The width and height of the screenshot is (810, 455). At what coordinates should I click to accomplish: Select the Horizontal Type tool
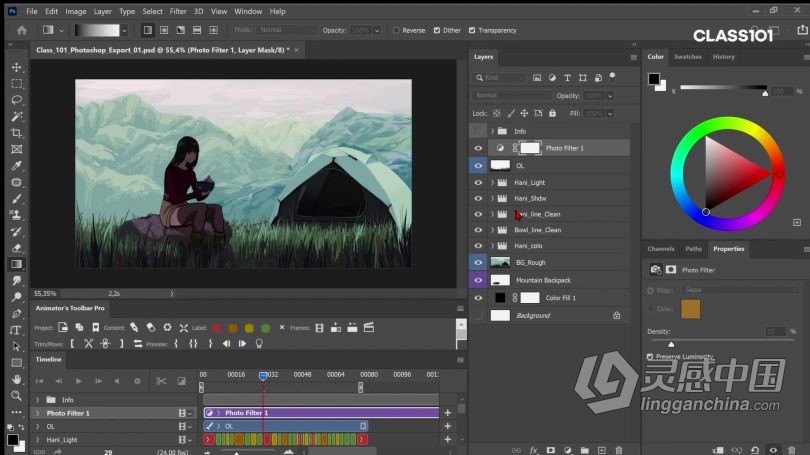coord(17,330)
